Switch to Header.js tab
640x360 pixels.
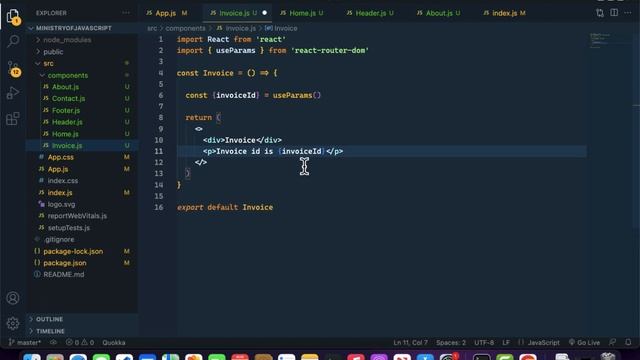pyautogui.click(x=370, y=13)
